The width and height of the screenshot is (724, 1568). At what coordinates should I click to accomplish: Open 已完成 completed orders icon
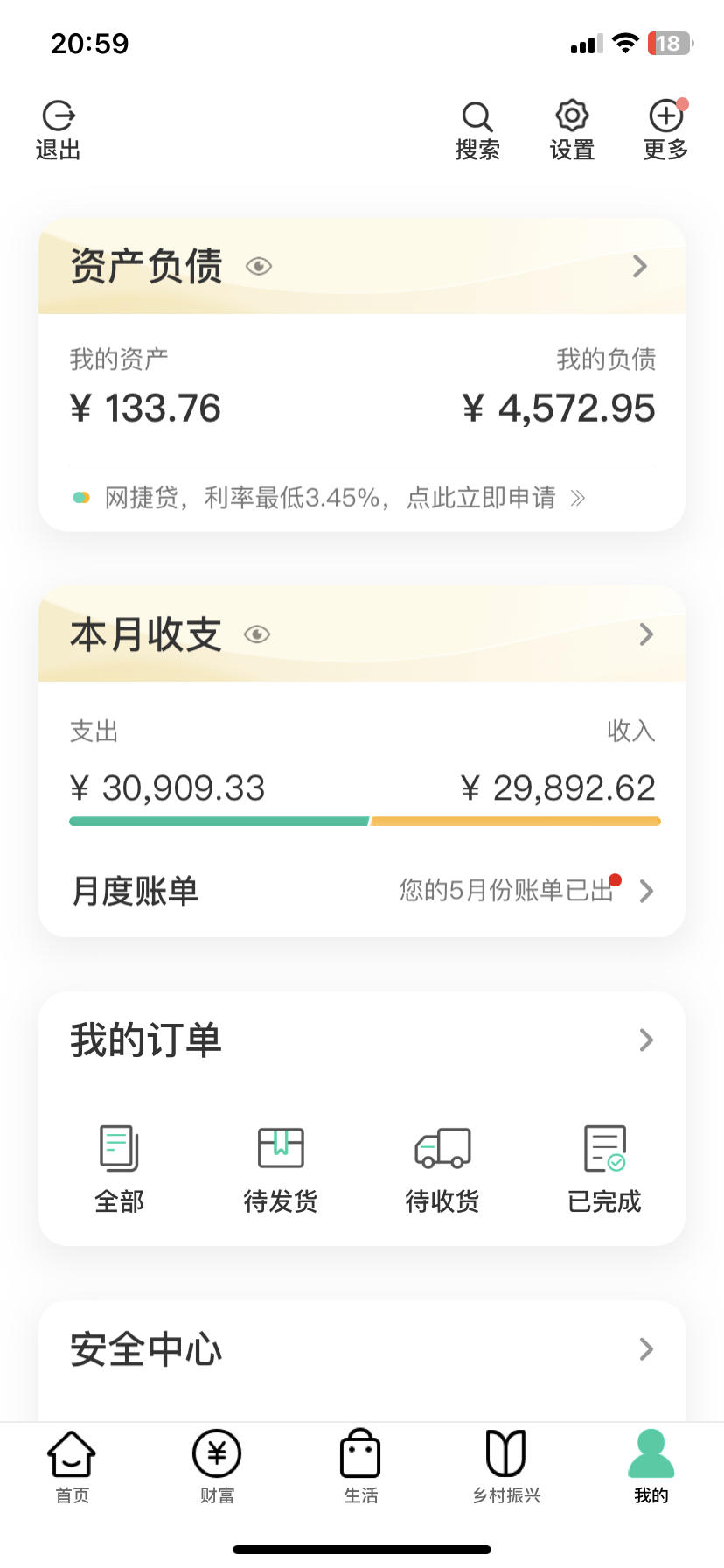pyautogui.click(x=604, y=1148)
